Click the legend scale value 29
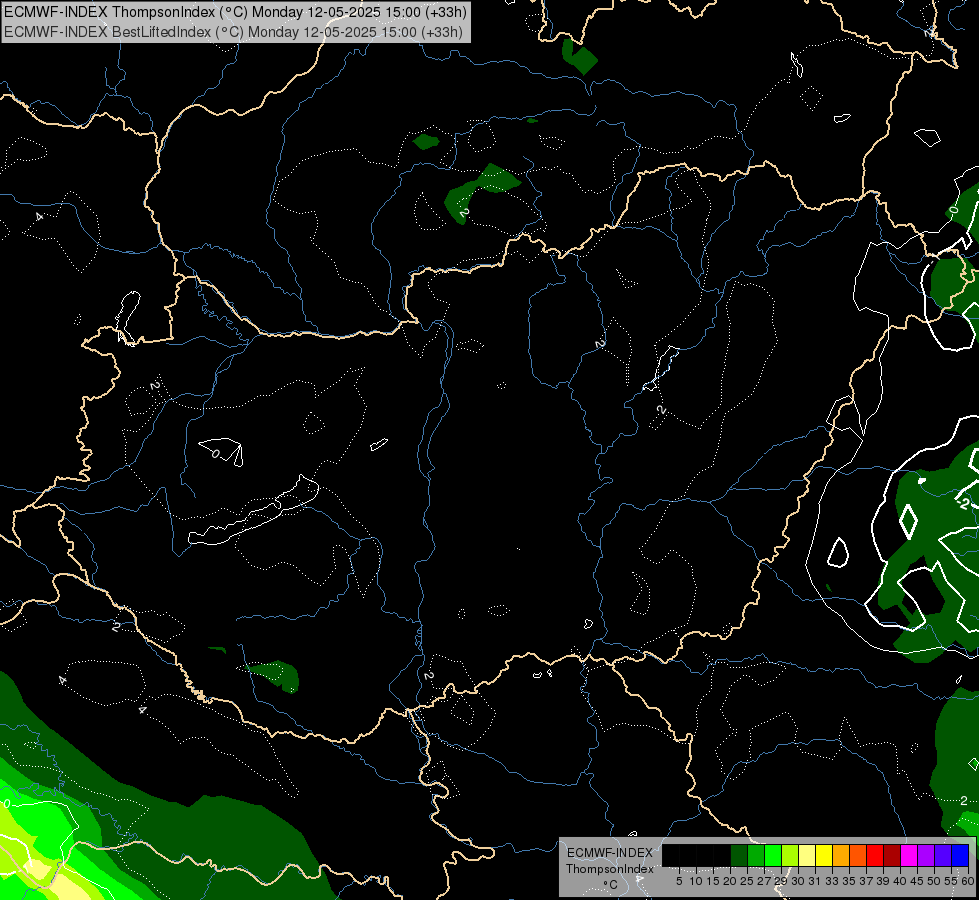 click(781, 881)
